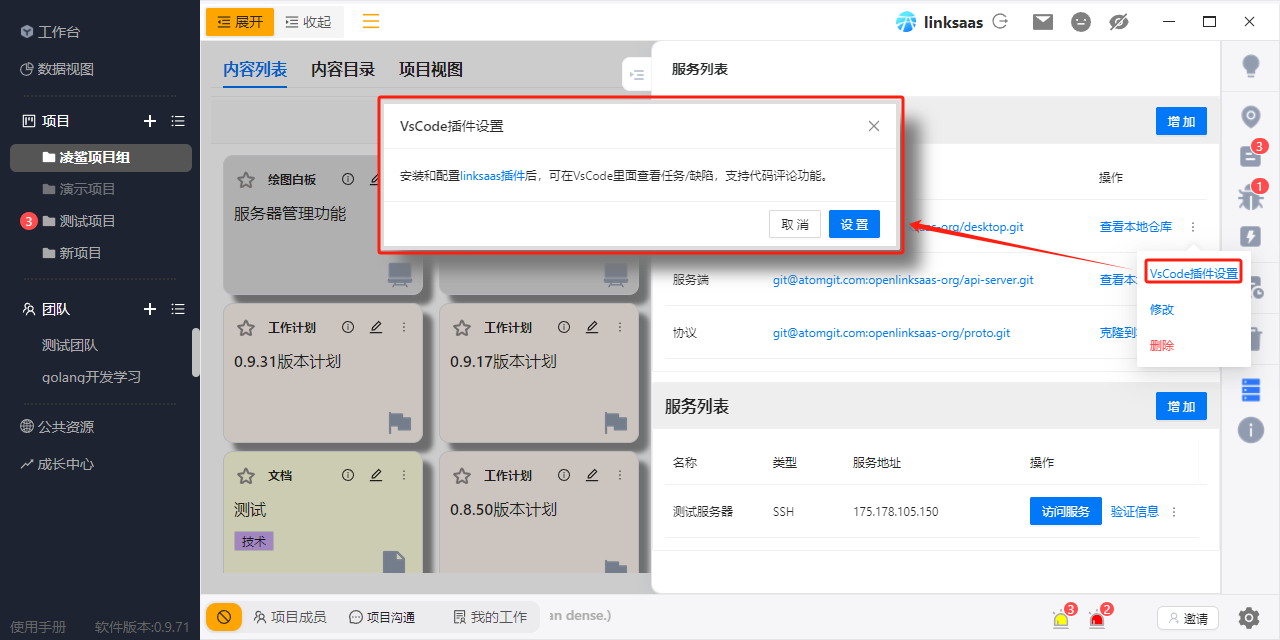Click the 验证信息 link
1280x640 pixels.
coord(1135,511)
